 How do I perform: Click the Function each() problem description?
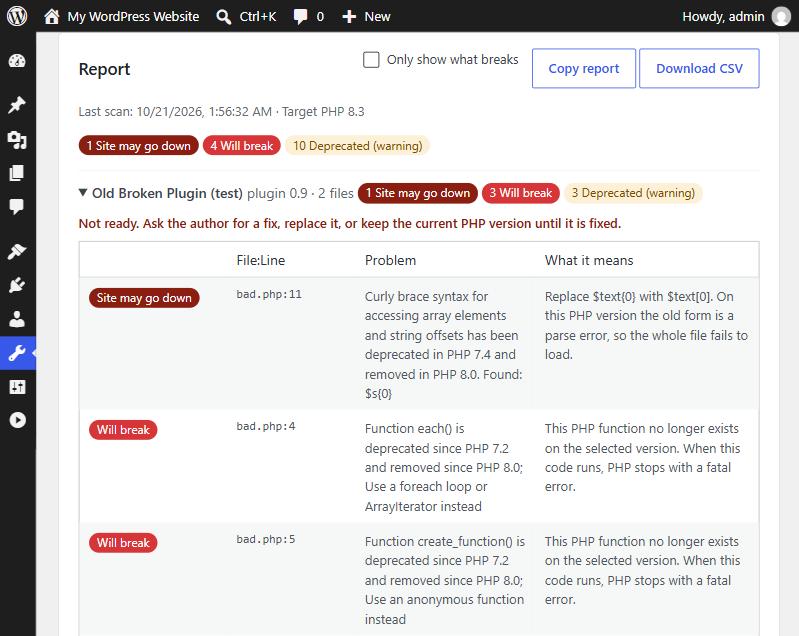point(443,467)
